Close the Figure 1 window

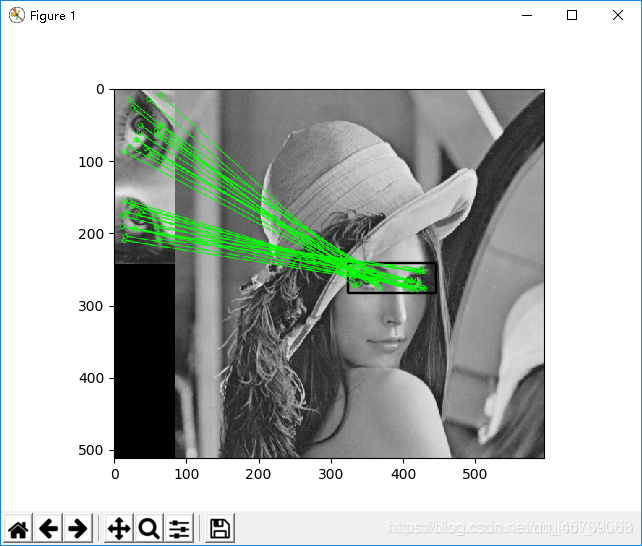pos(618,16)
